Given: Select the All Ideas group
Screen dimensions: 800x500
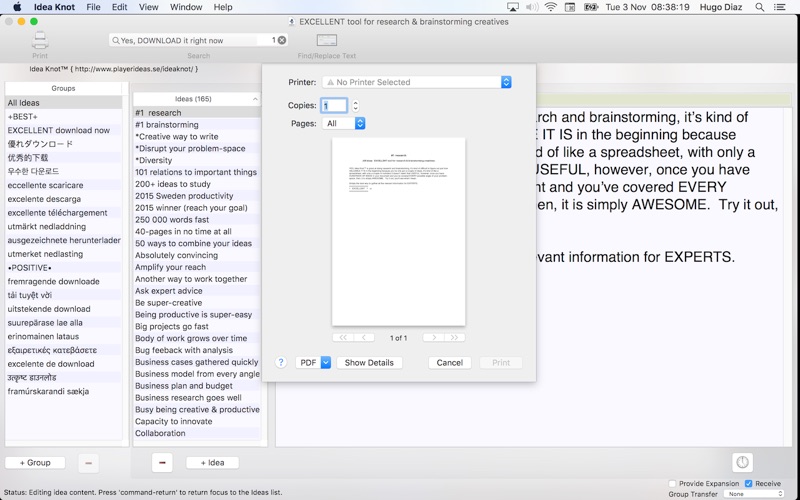Looking at the screenshot, I should [x=63, y=103].
